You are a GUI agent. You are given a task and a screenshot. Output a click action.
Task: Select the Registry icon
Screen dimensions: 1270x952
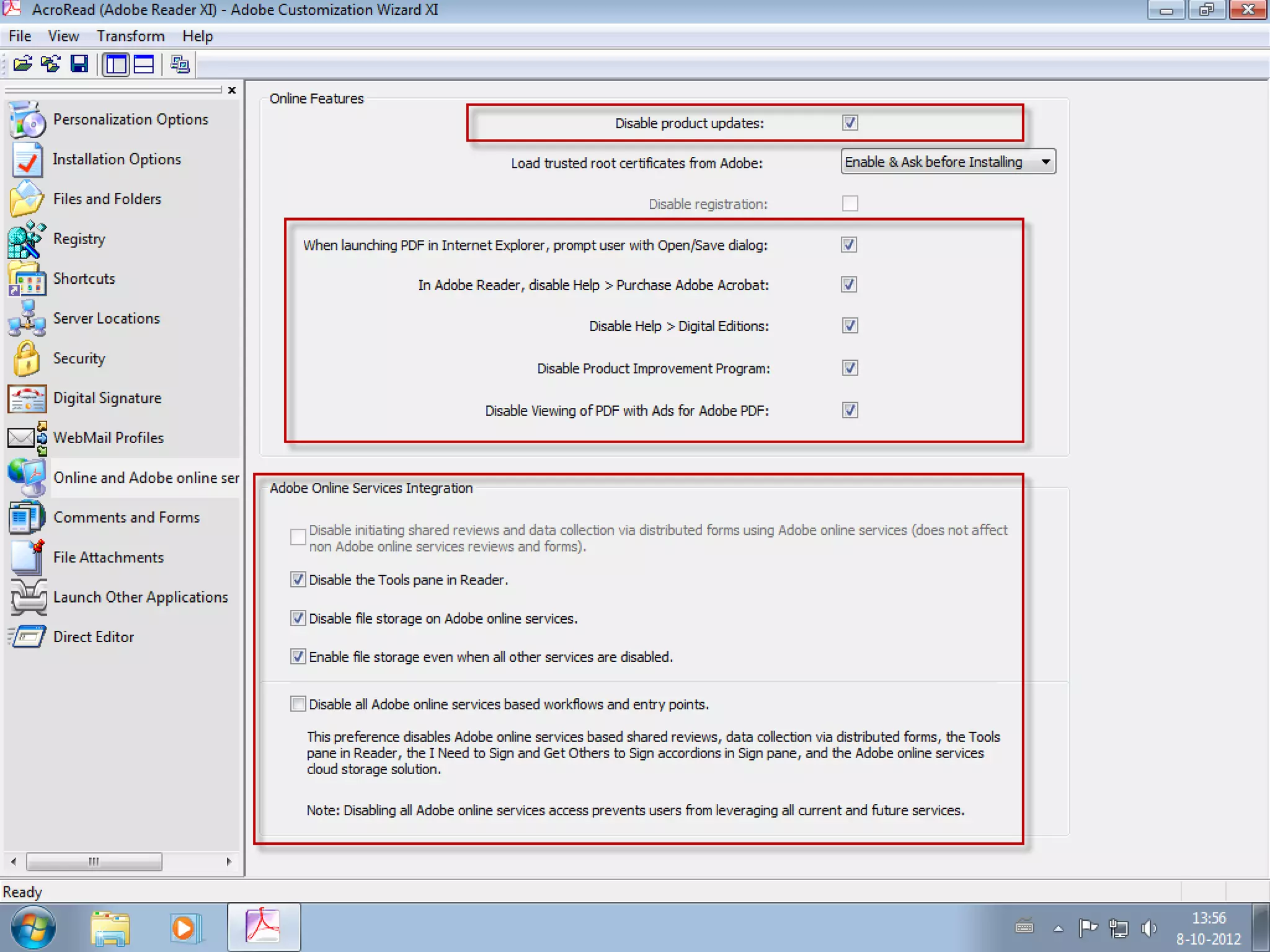[x=27, y=239]
